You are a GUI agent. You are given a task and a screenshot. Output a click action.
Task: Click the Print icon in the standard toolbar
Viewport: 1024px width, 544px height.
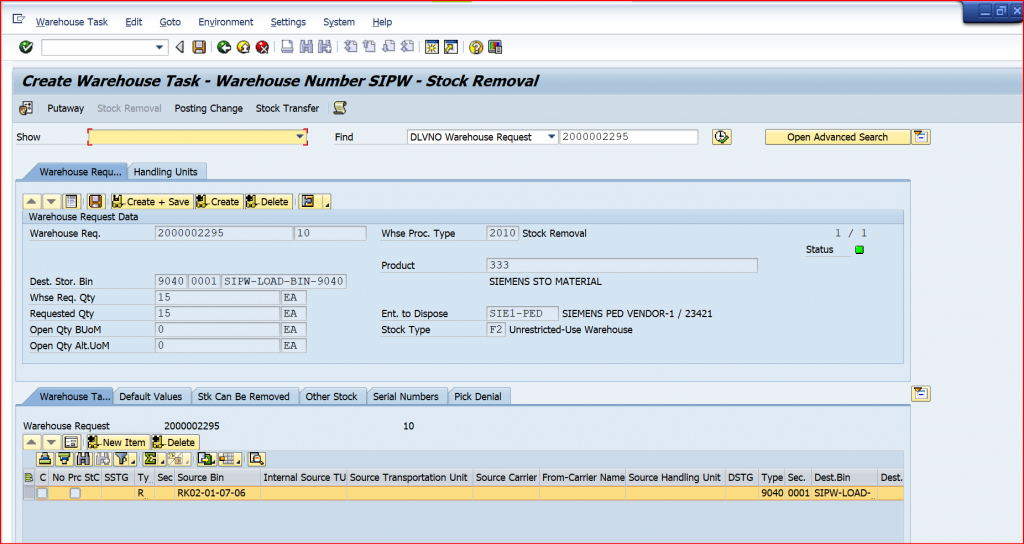coord(287,47)
